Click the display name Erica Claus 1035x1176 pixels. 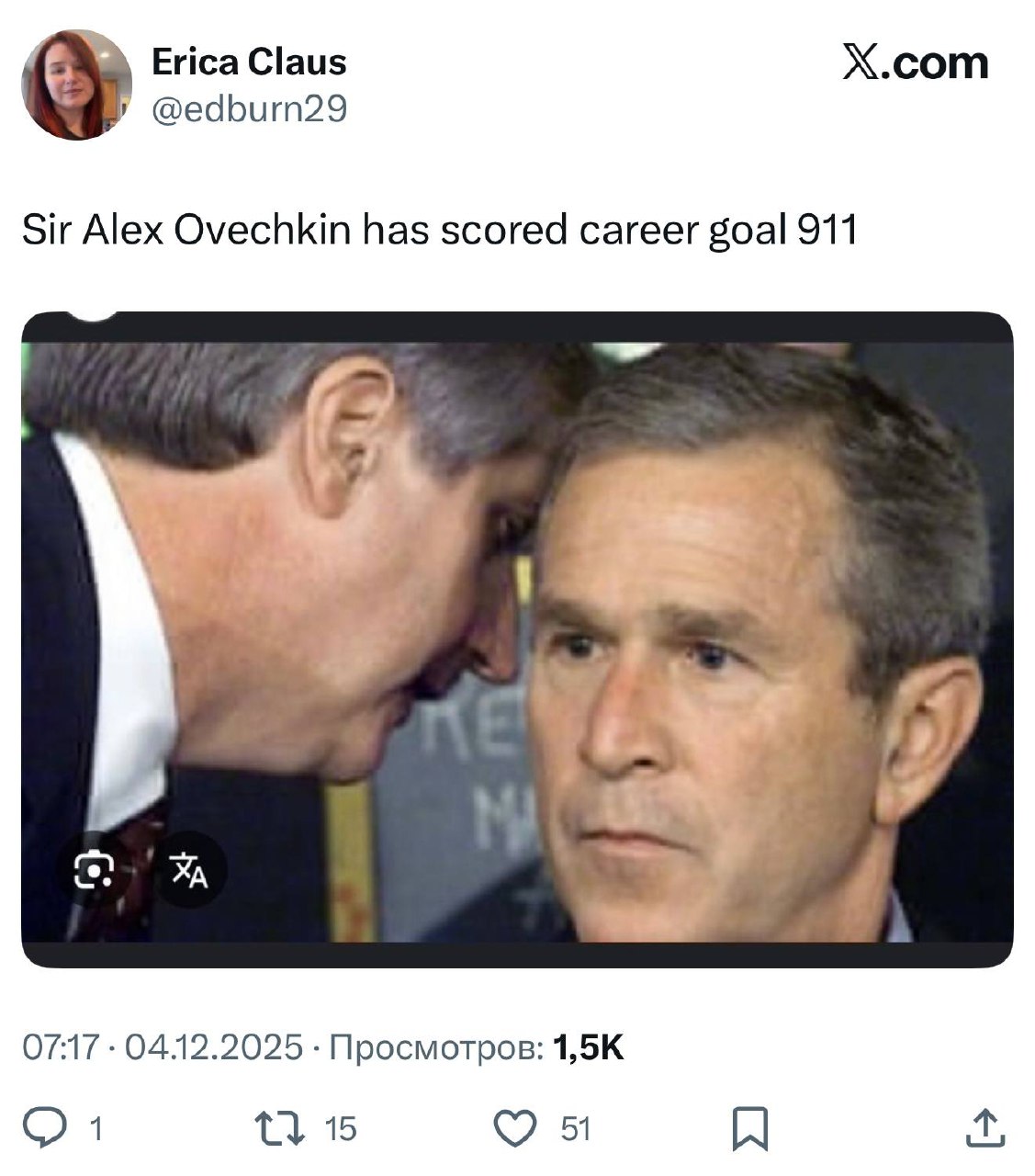click(x=249, y=62)
